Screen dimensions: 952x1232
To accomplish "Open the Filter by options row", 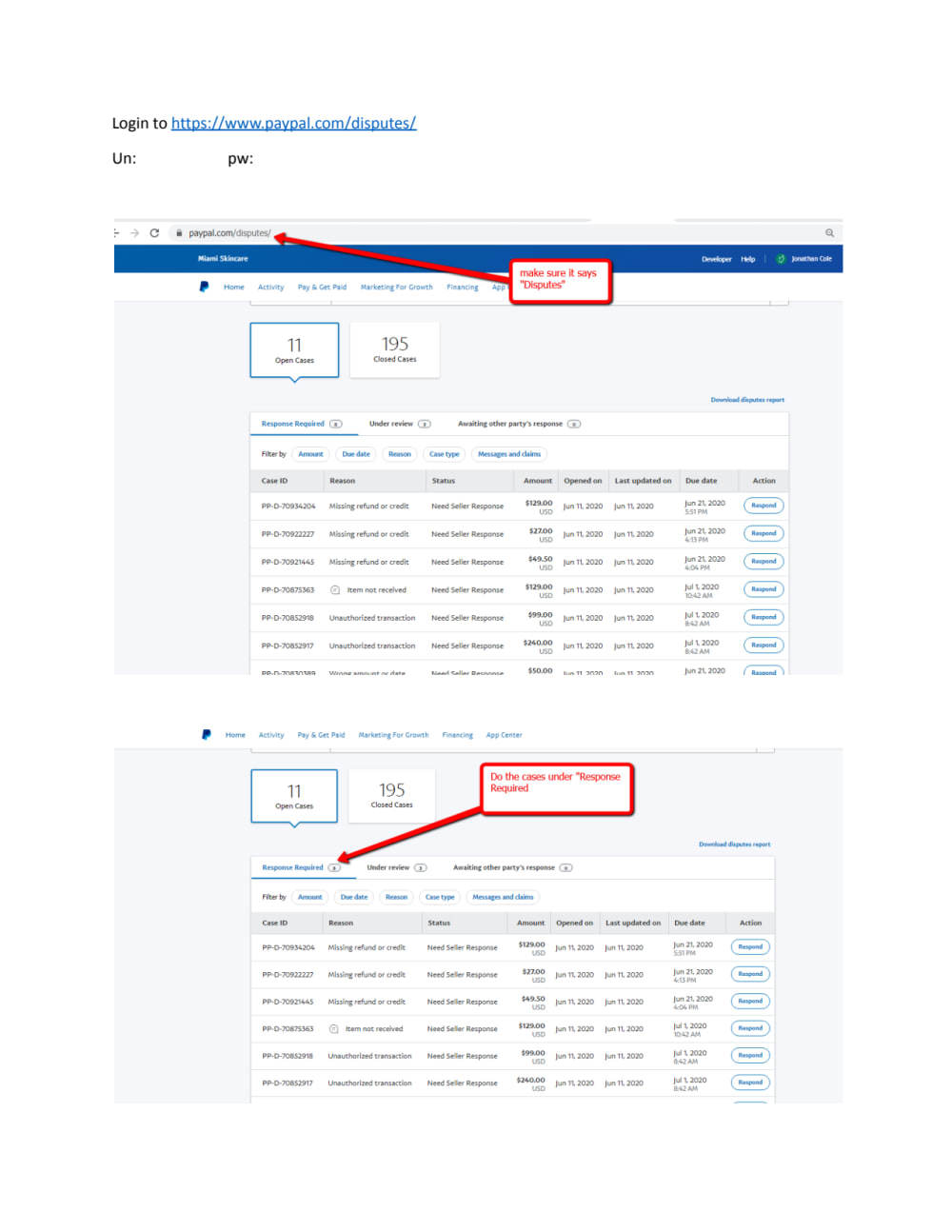I will 273,454.
